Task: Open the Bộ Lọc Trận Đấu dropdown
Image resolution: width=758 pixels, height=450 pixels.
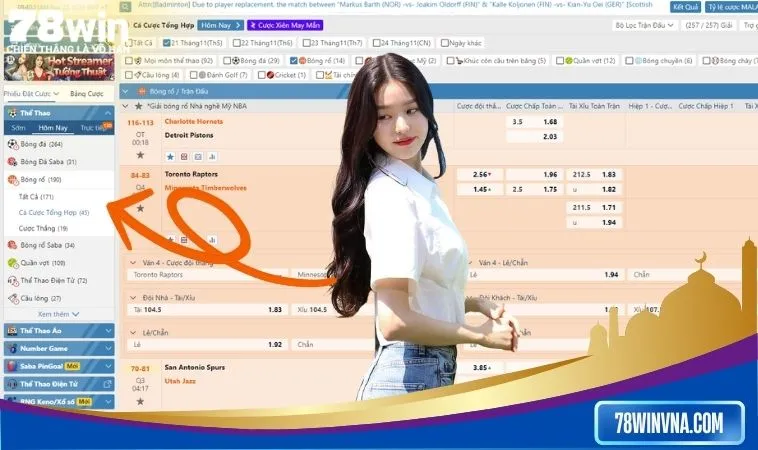Action: 644,25
